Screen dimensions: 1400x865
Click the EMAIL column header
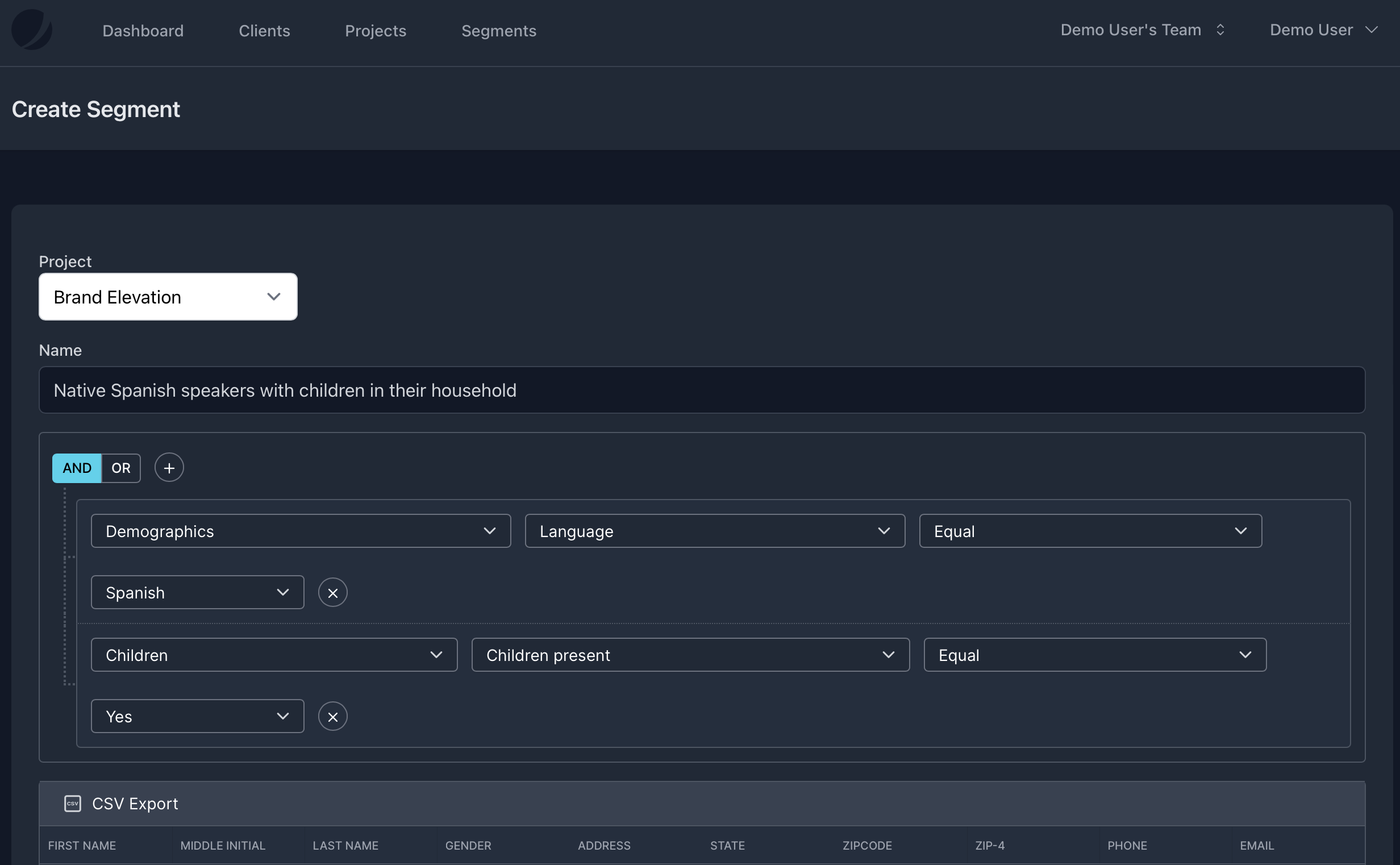coord(1256,846)
